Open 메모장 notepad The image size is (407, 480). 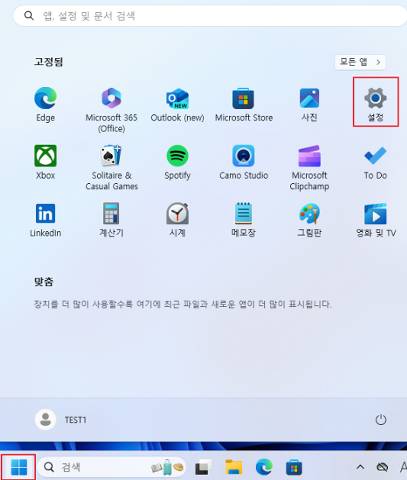pos(244,220)
